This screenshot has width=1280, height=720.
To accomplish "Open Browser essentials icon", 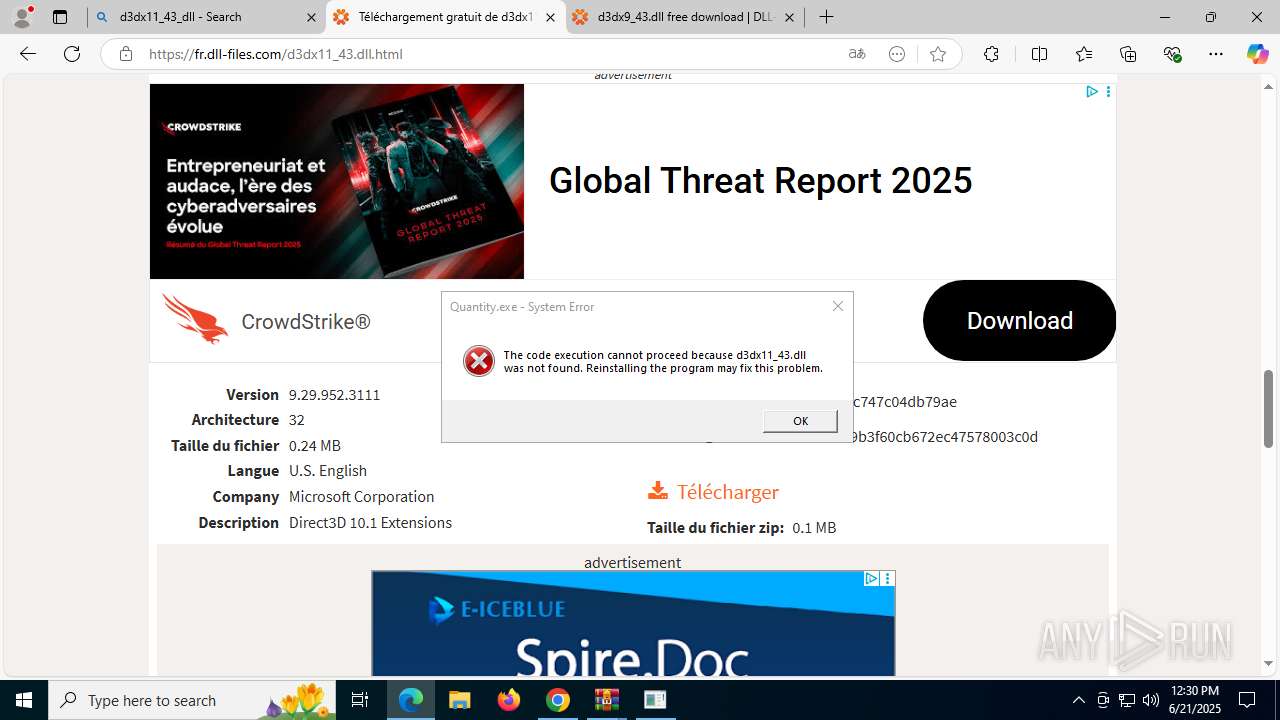I will tap(1173, 54).
